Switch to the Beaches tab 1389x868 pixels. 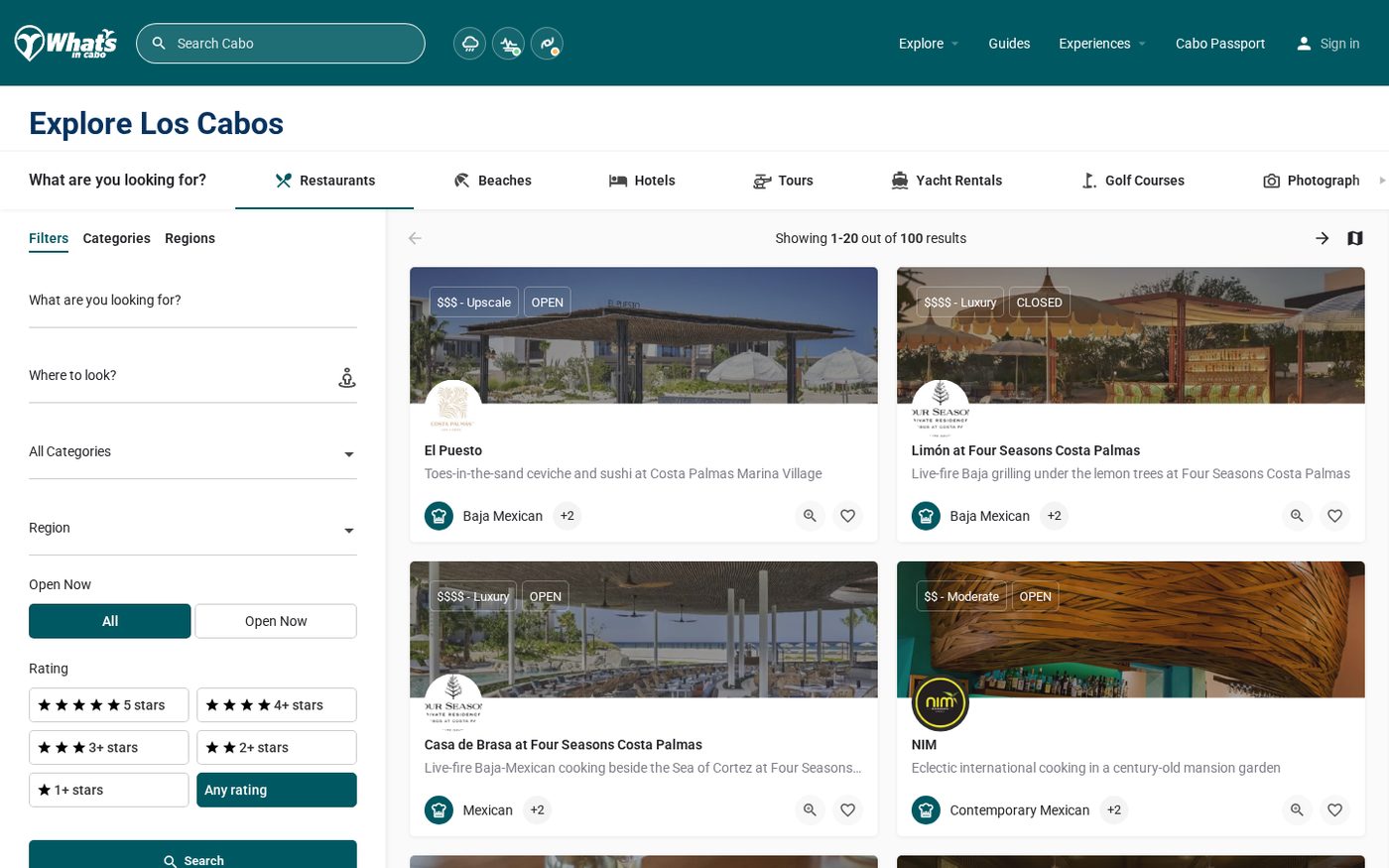[x=493, y=181]
